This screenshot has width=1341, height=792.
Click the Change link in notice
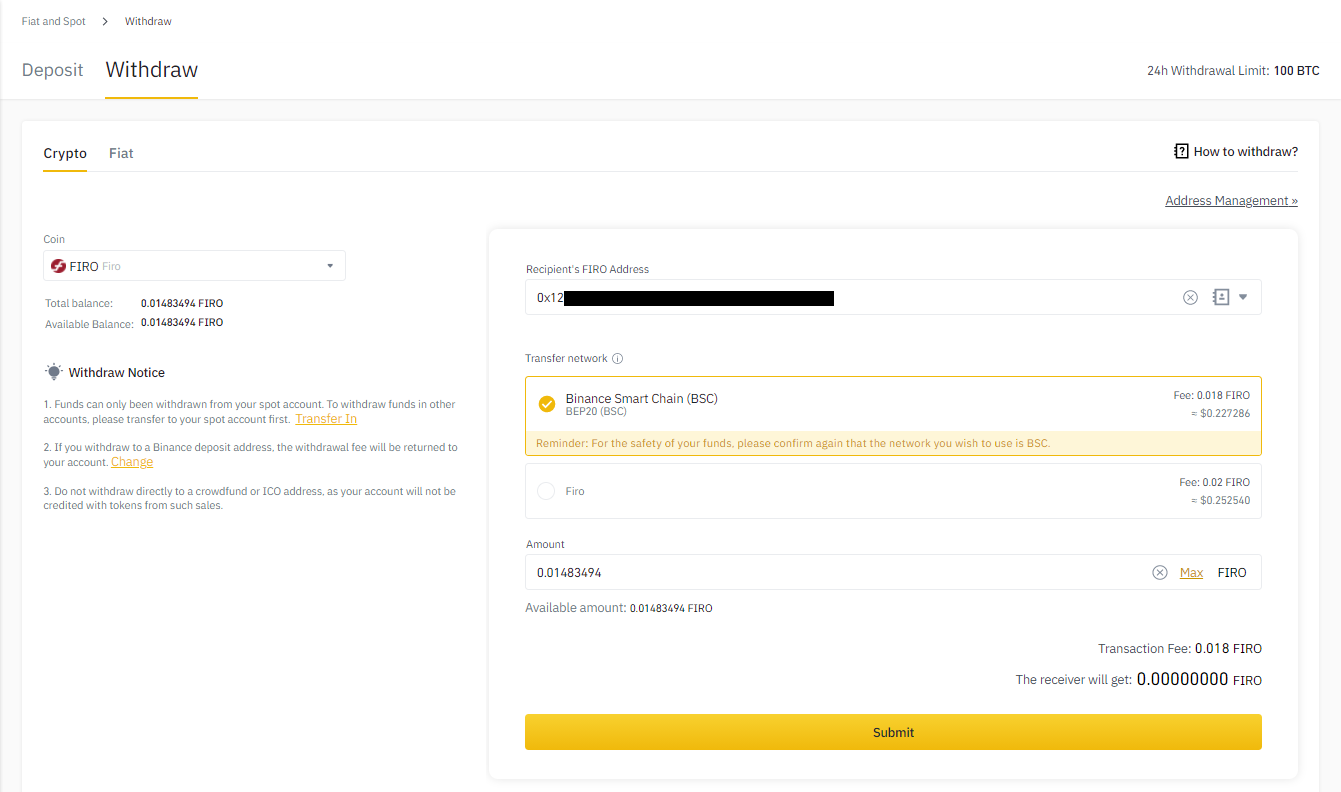(x=132, y=462)
